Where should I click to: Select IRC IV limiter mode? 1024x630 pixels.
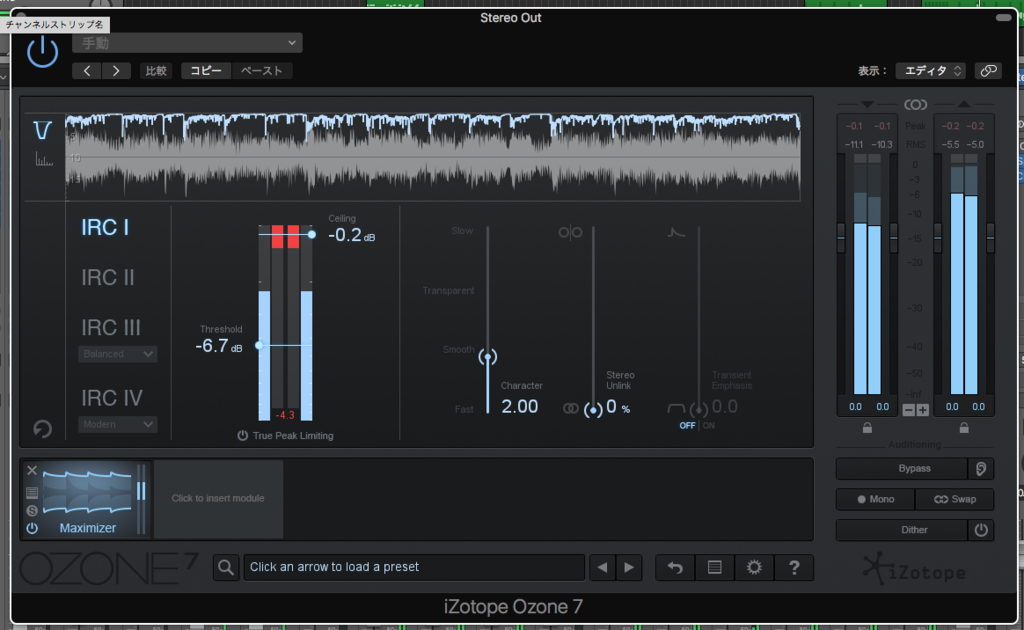[x=112, y=398]
